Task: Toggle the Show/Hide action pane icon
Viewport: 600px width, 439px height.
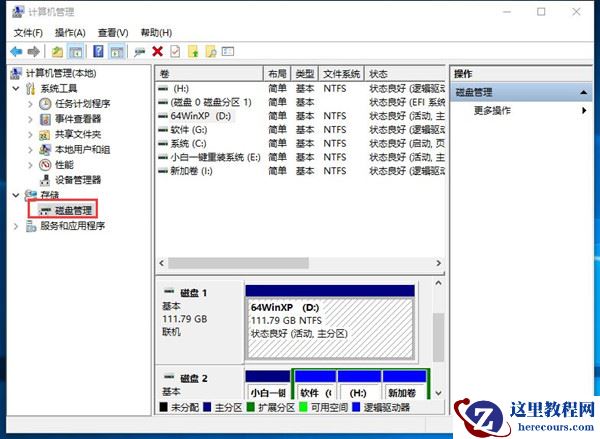Action: [116, 51]
